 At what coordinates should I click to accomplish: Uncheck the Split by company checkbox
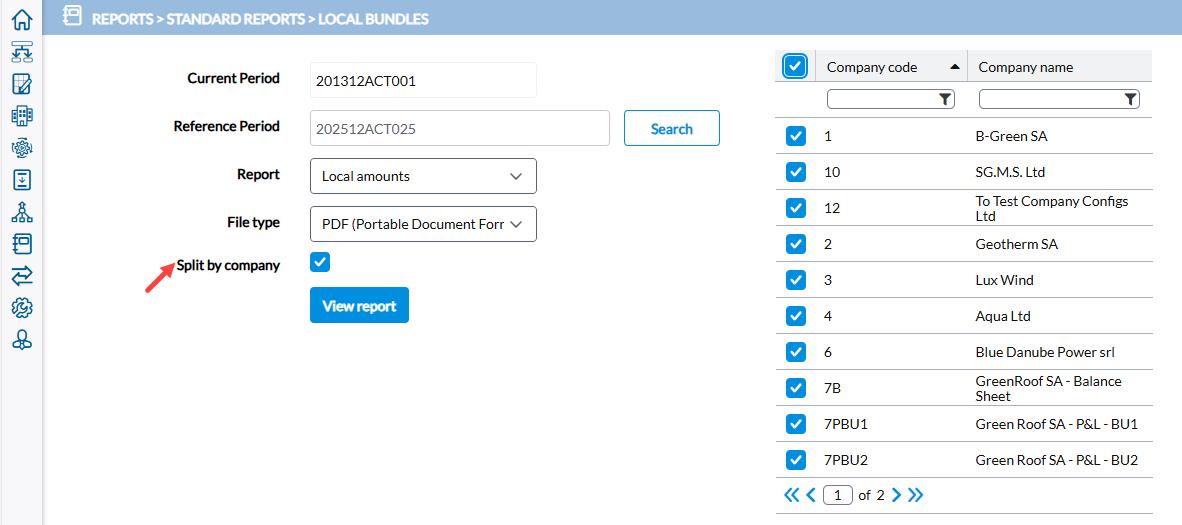tap(320, 262)
